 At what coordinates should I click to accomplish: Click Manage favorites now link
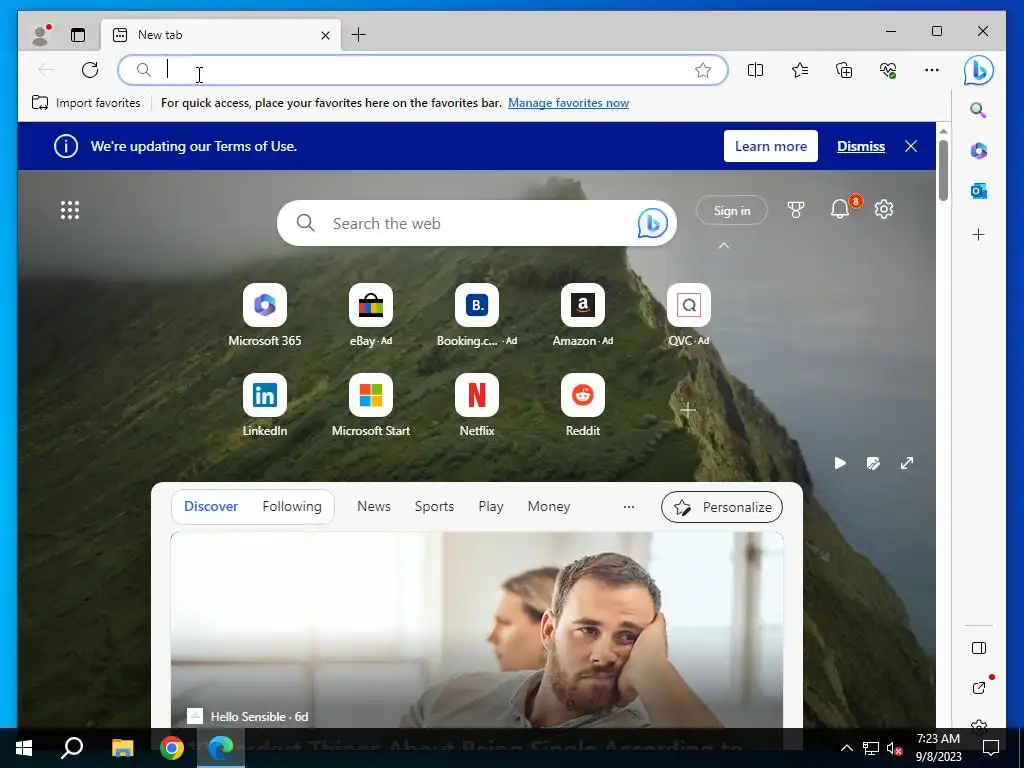click(568, 103)
